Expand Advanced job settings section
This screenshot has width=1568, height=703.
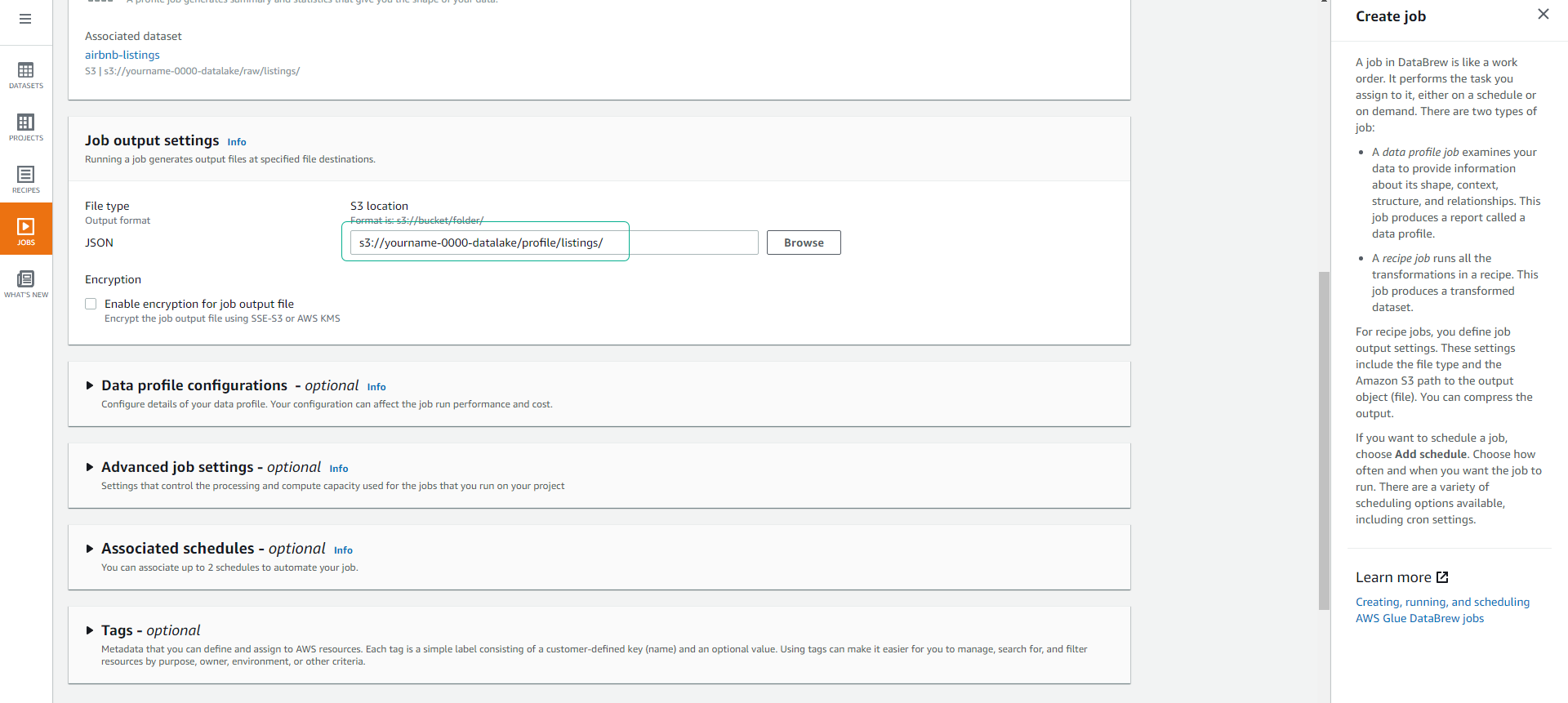pos(90,467)
